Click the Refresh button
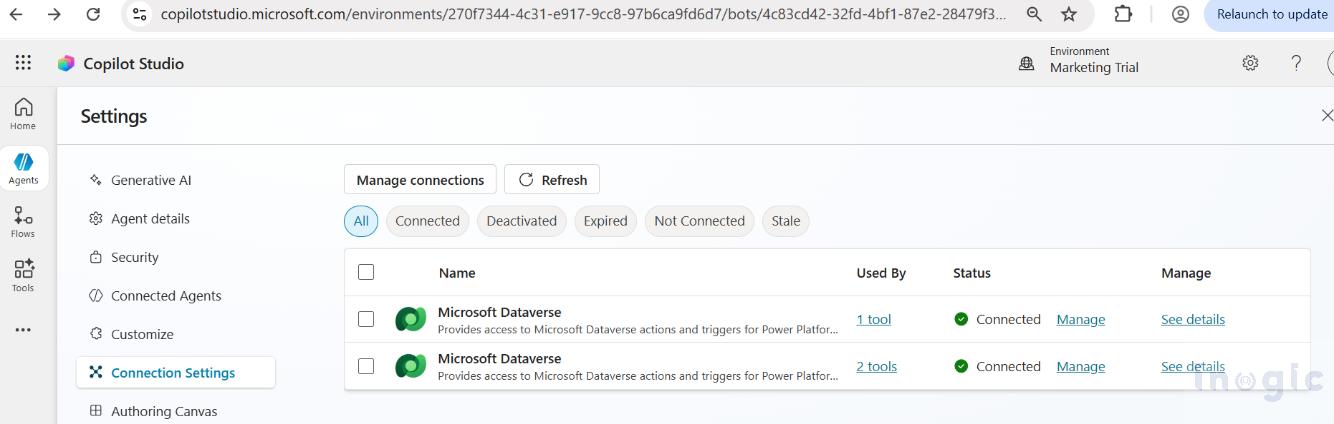Image resolution: width=1334 pixels, height=424 pixels. coord(552,180)
